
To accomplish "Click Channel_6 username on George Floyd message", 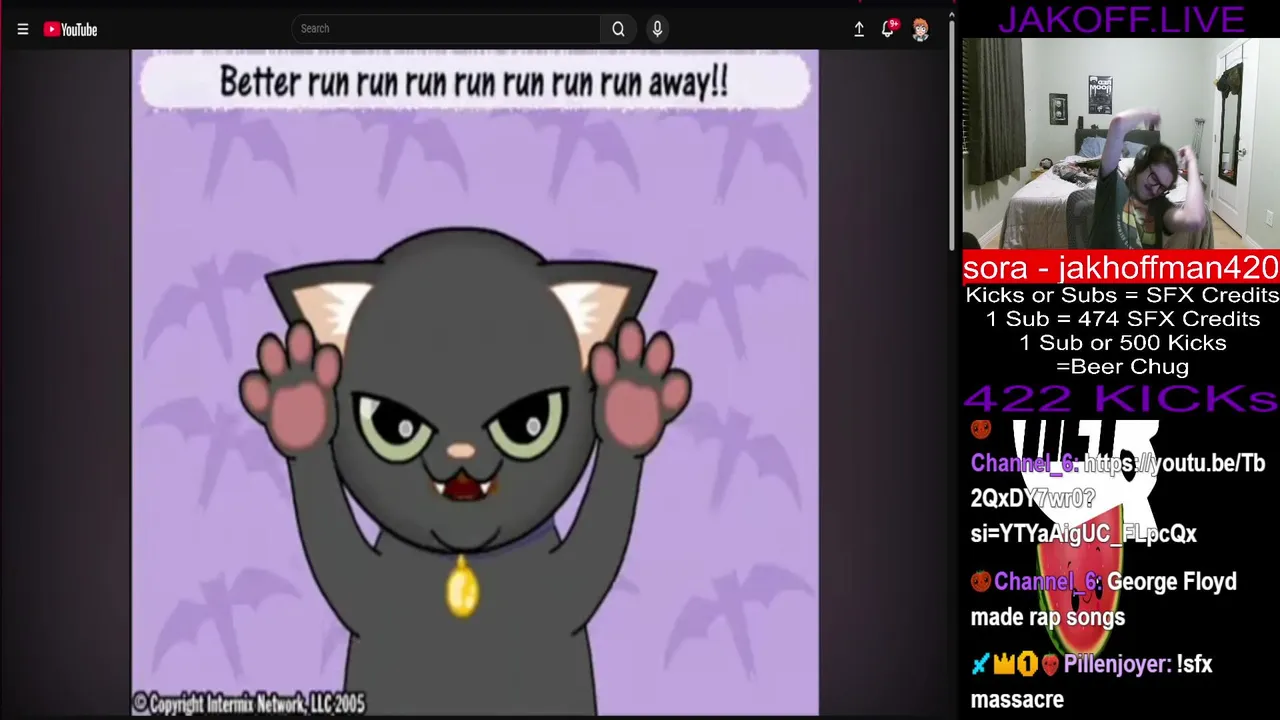I will coord(1047,582).
